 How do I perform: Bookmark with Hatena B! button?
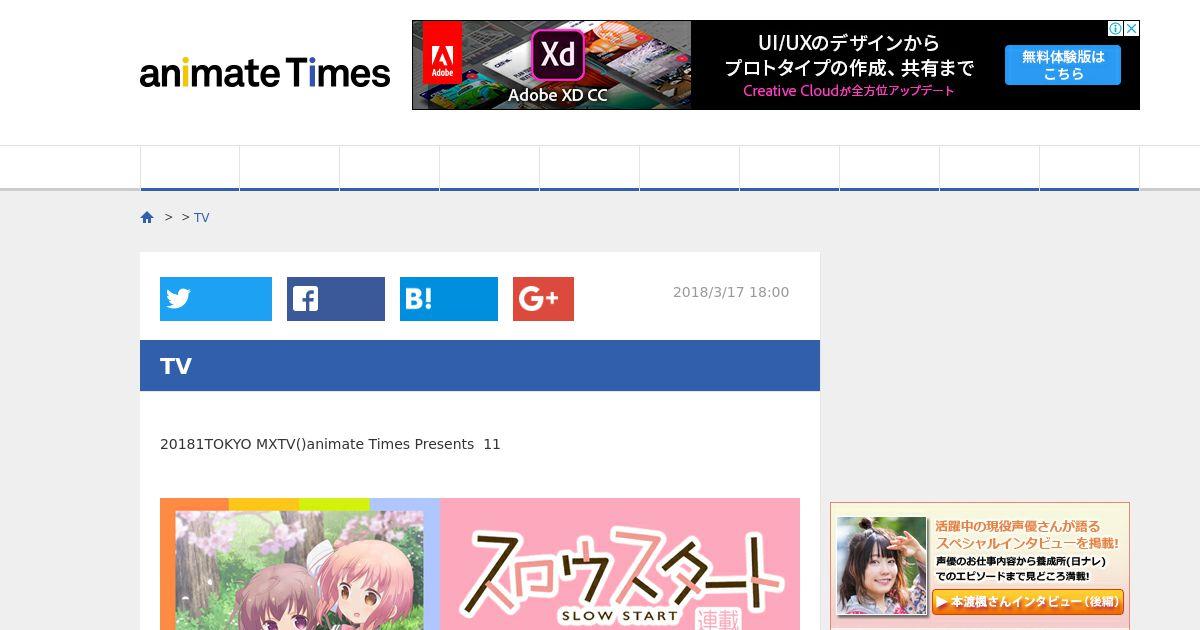pos(449,299)
